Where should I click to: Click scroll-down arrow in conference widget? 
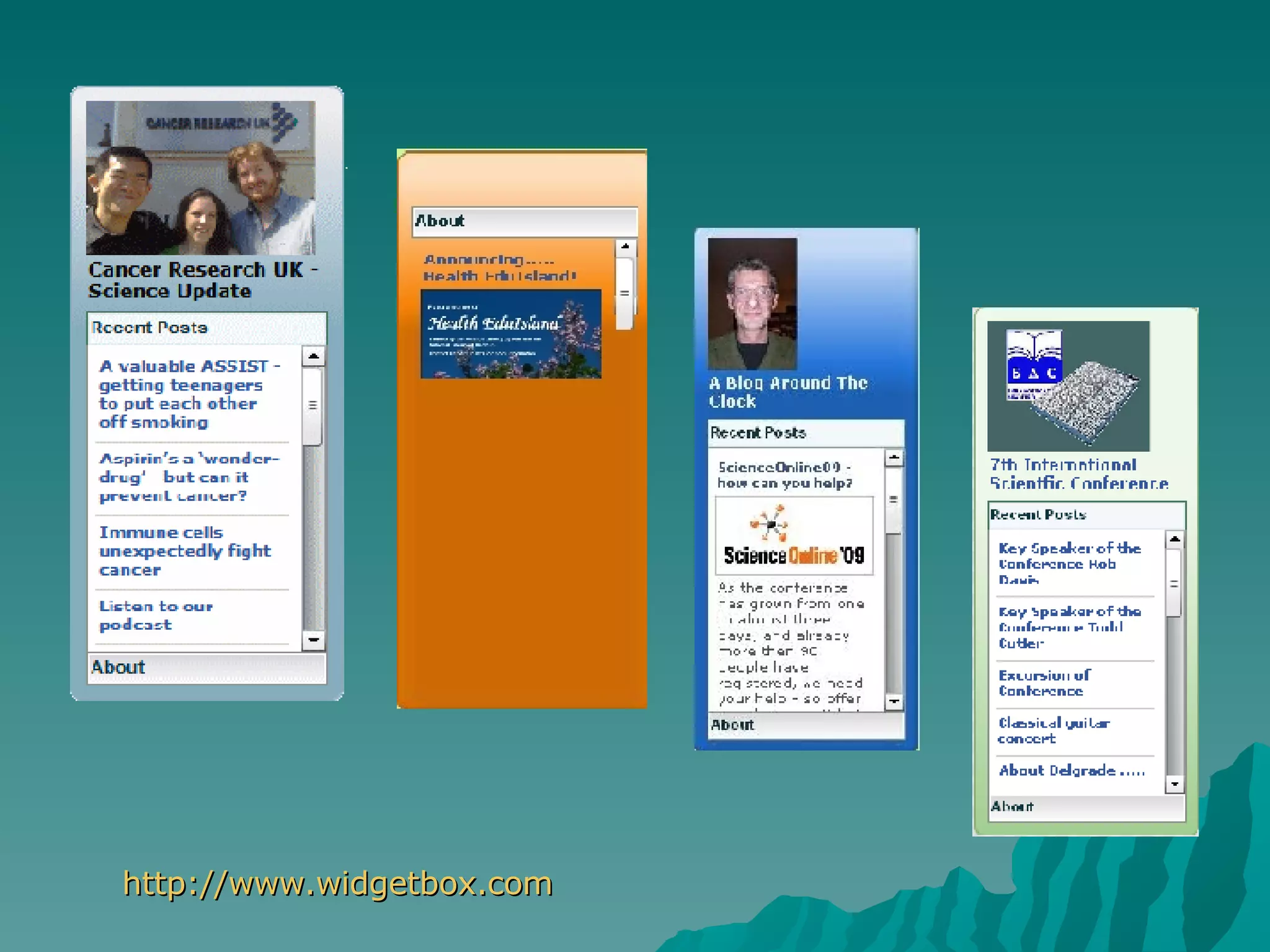[x=1175, y=784]
